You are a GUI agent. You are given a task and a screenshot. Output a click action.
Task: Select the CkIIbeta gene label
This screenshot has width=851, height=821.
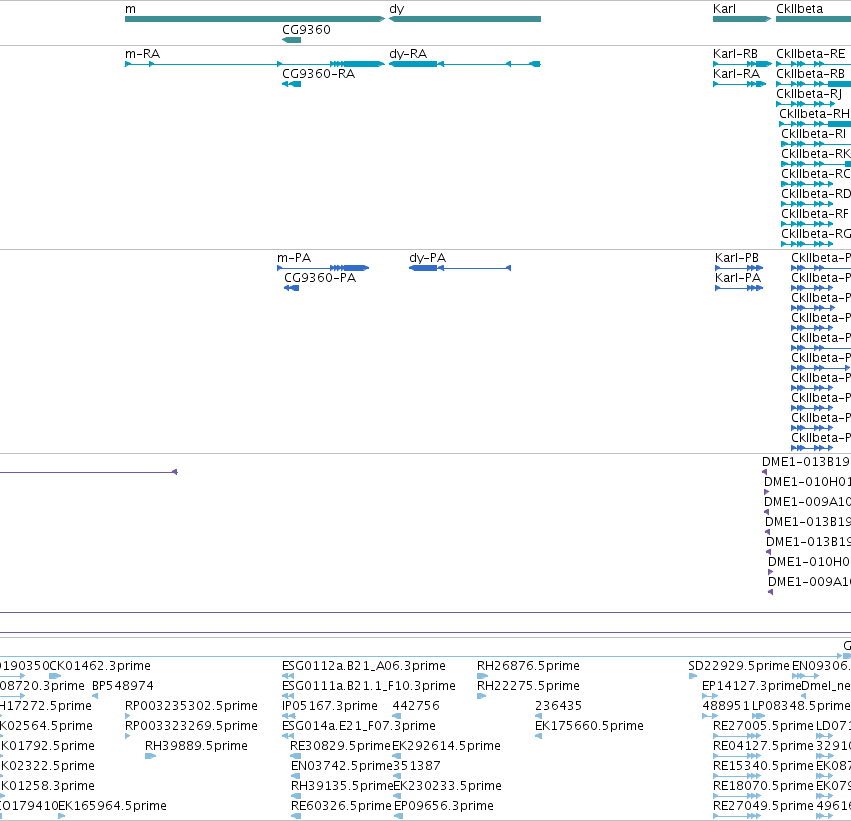[799, 9]
